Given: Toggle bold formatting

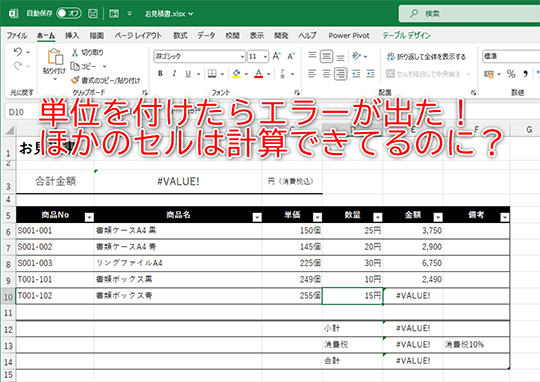Looking at the screenshot, I should 160,74.
